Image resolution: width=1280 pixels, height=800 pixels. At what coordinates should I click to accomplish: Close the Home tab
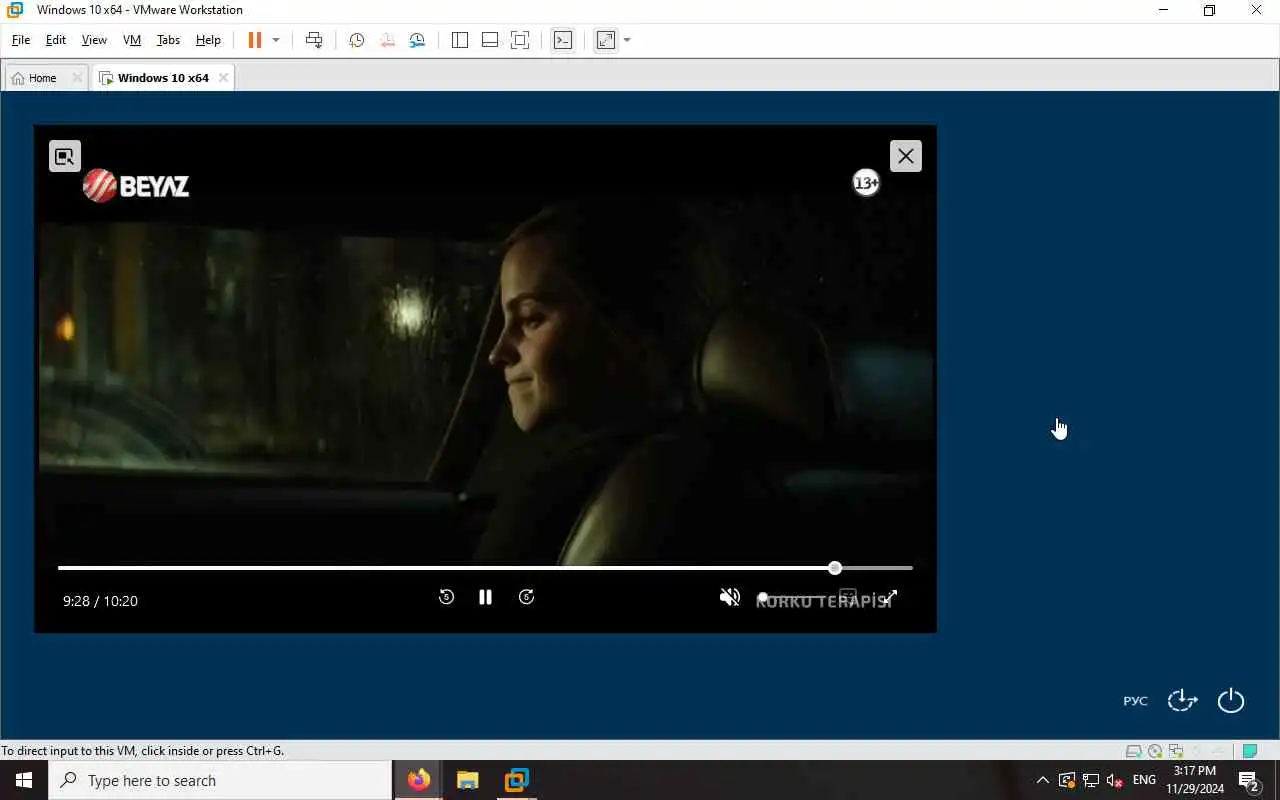[x=77, y=78]
